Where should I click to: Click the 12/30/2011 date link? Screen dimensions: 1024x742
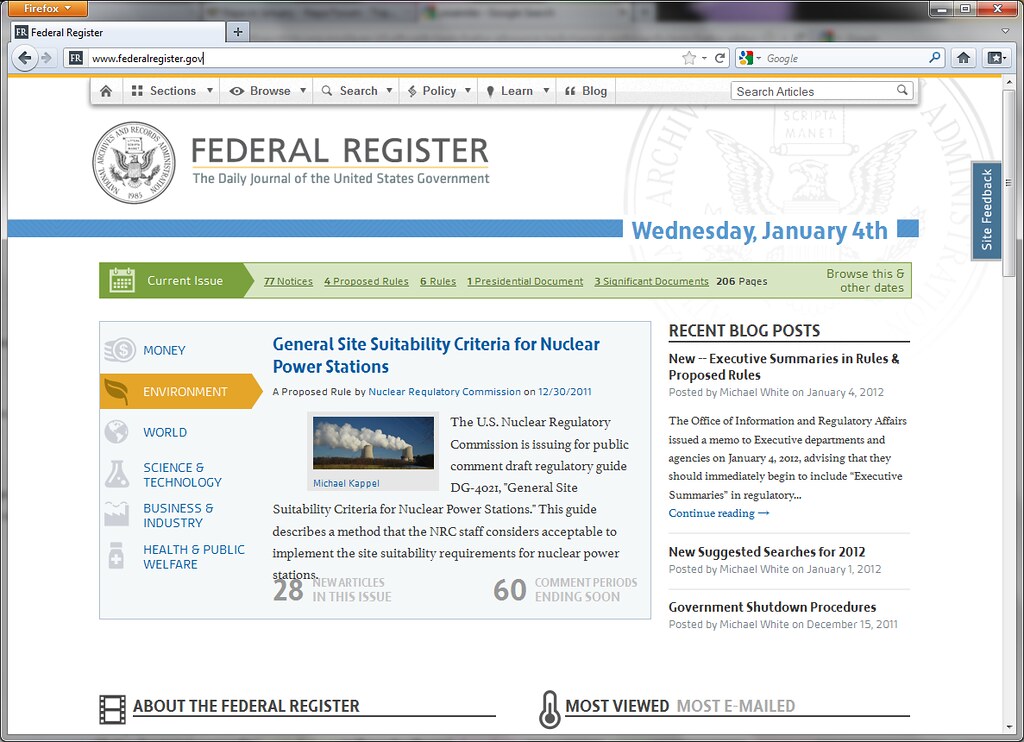[564, 391]
